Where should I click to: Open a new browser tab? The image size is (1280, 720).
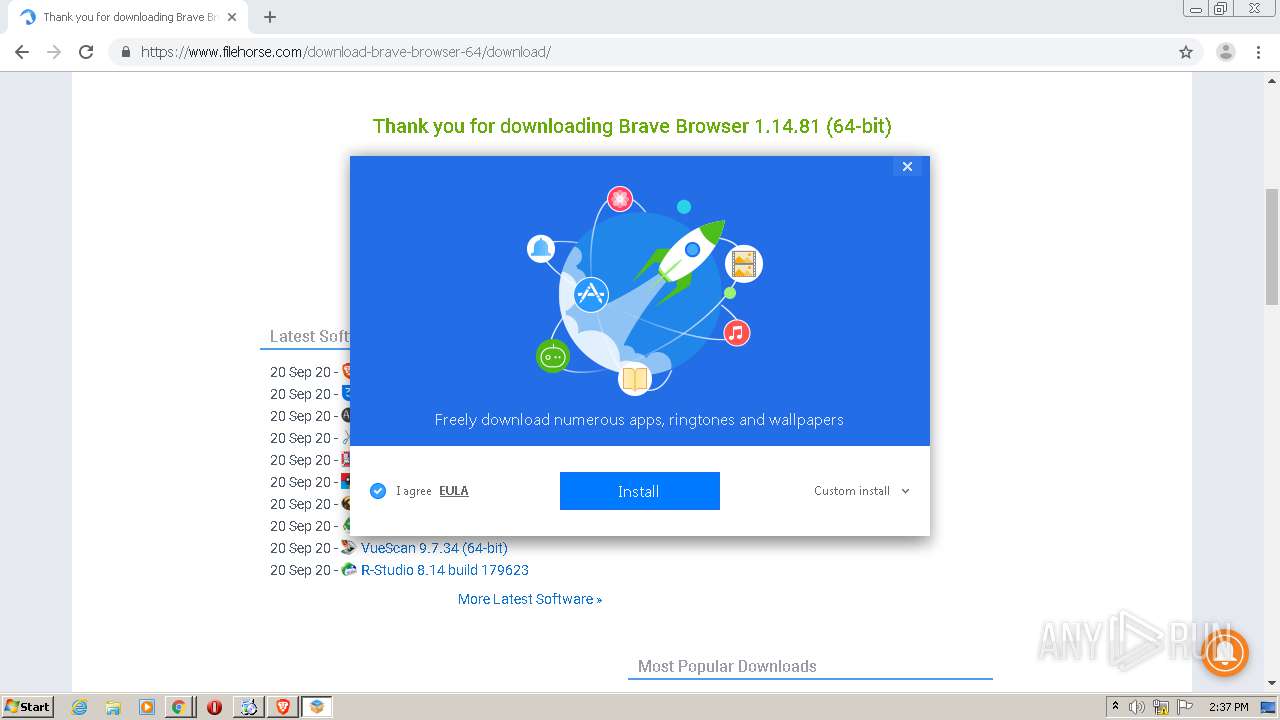coord(269,17)
